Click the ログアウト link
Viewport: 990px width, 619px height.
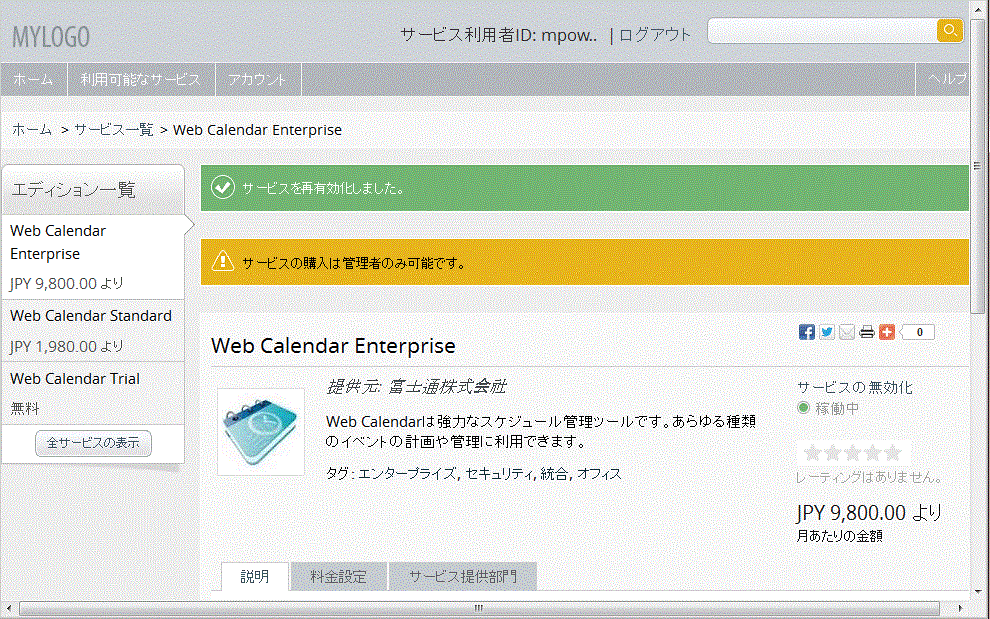(655, 35)
